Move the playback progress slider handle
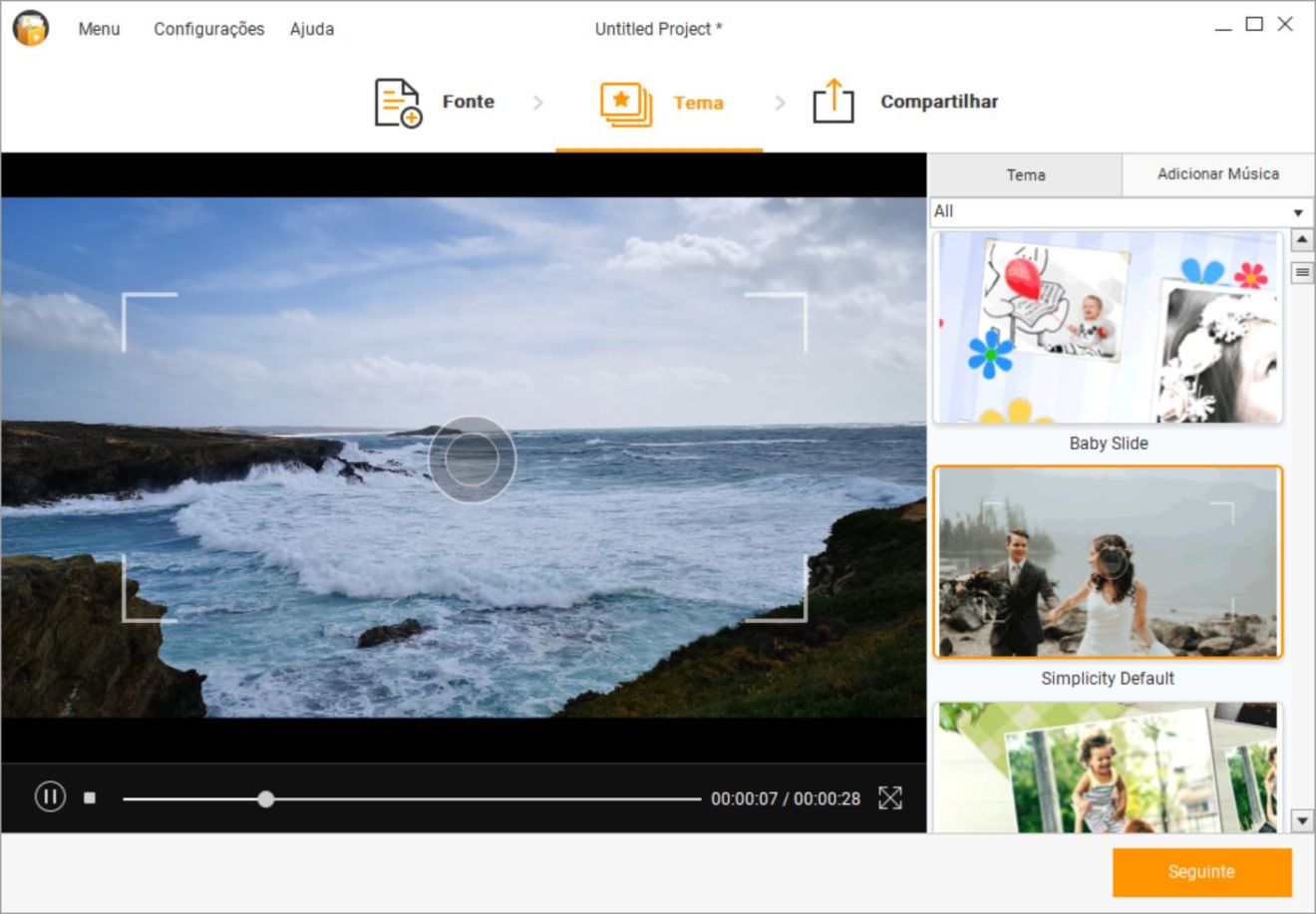Image resolution: width=1316 pixels, height=914 pixels. point(265,798)
